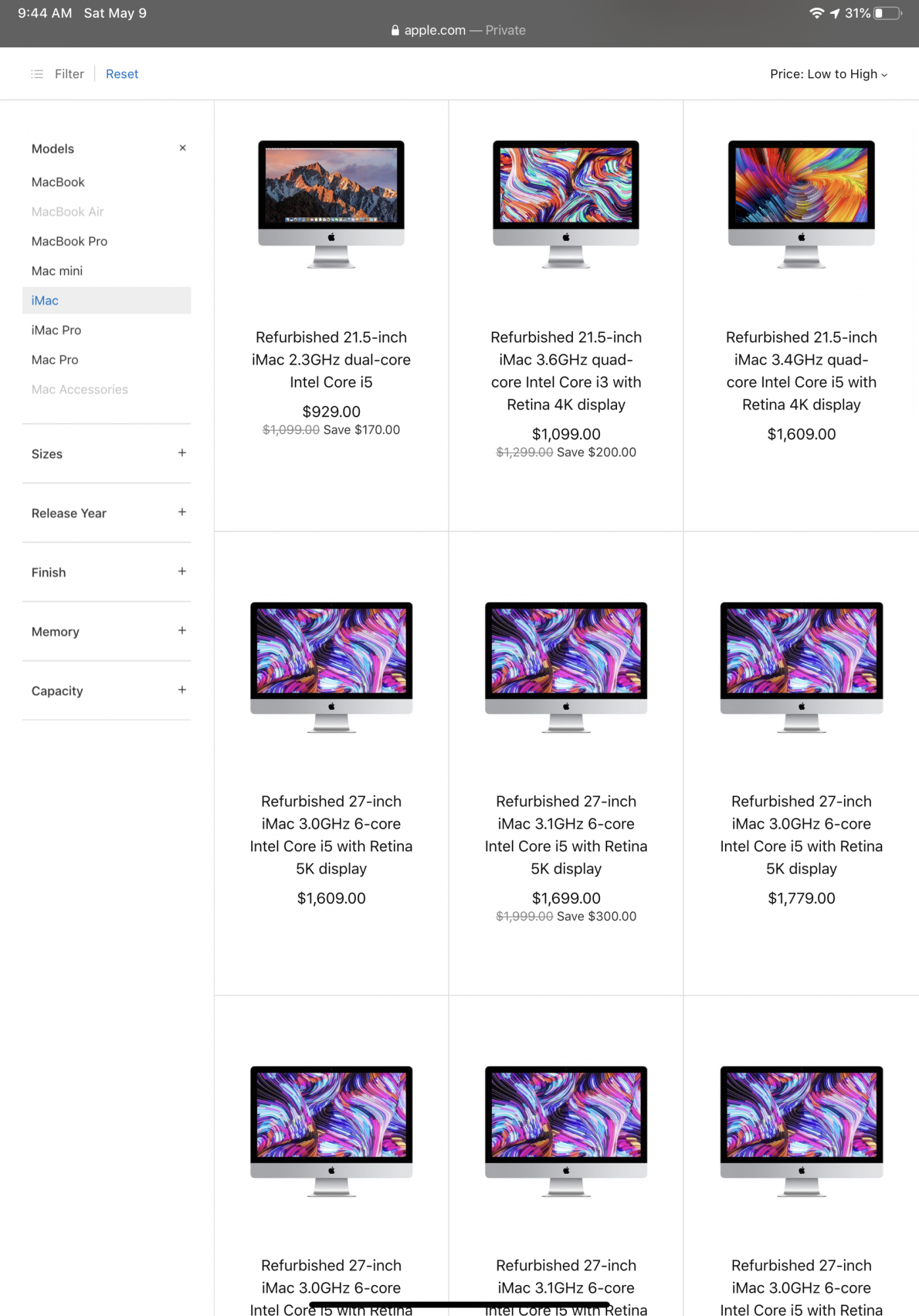Reset all filters

point(122,74)
